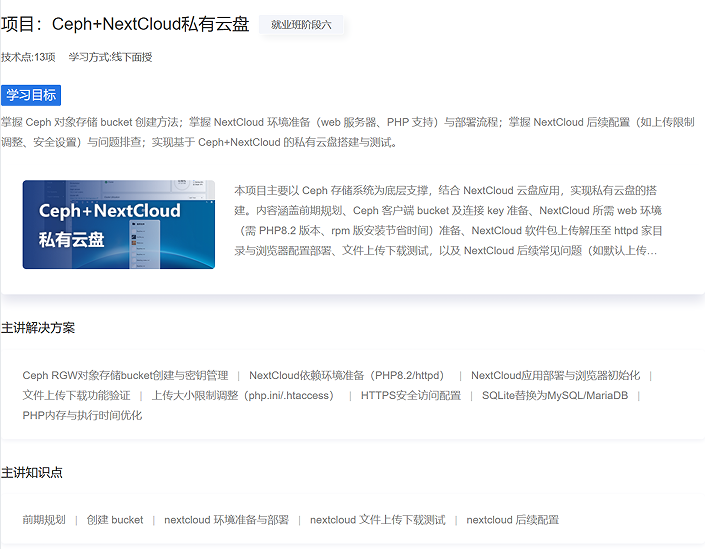Click nextcloud 文件上传下载测试 knowledge point

[378, 520]
